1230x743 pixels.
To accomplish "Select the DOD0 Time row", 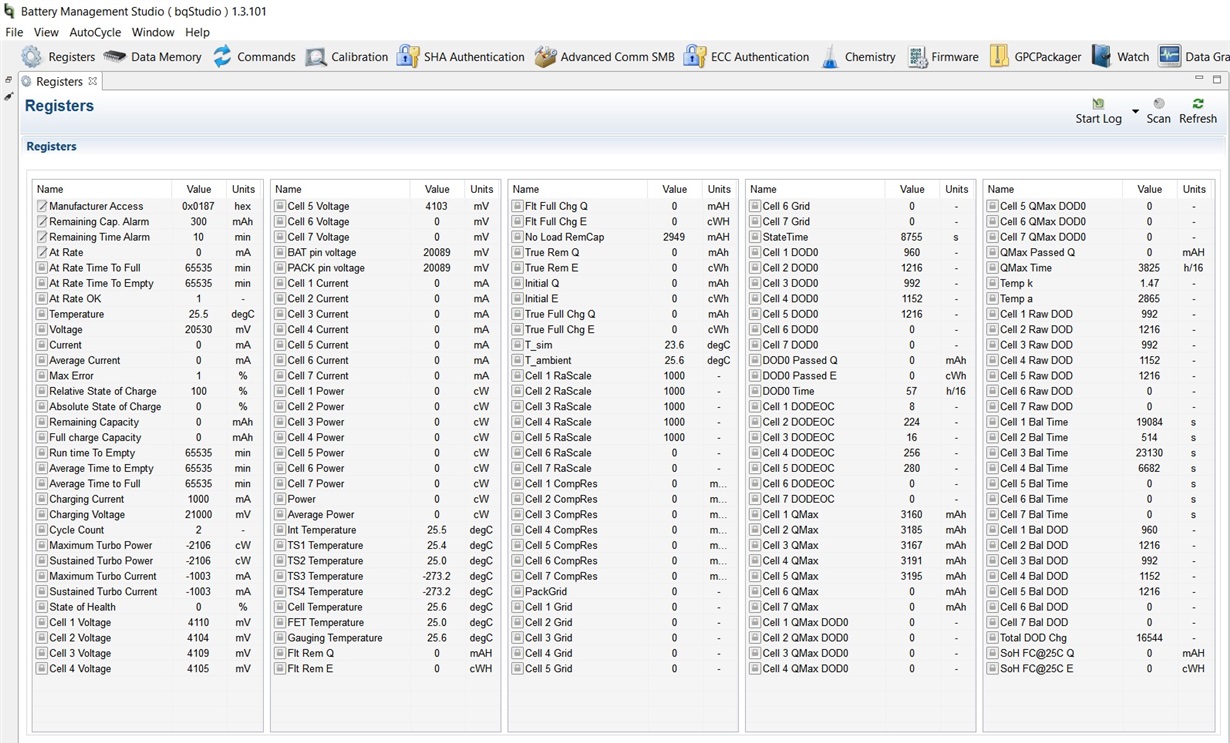I will 860,391.
